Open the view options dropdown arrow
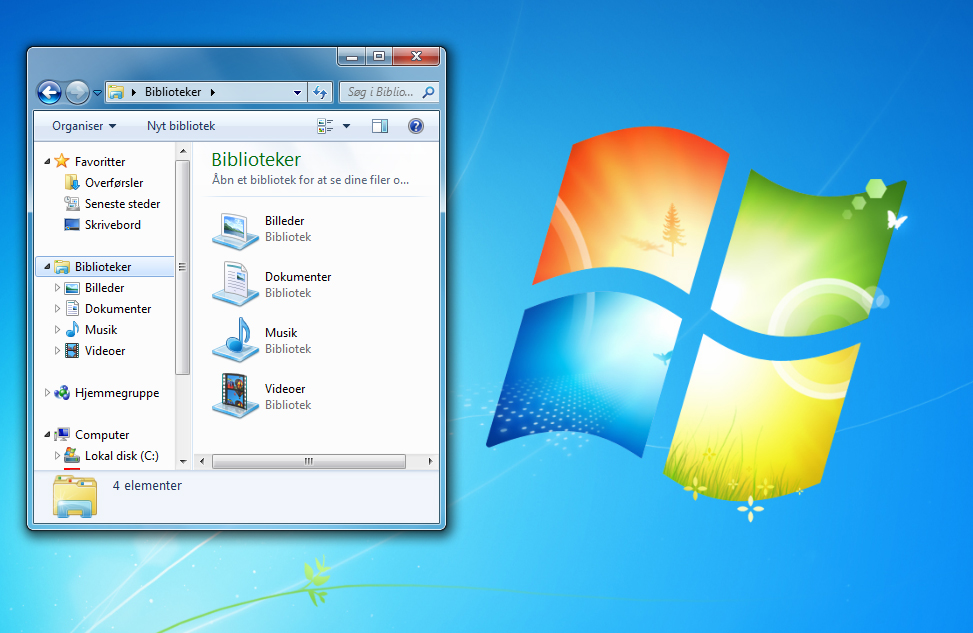The image size is (973, 633). [x=346, y=126]
